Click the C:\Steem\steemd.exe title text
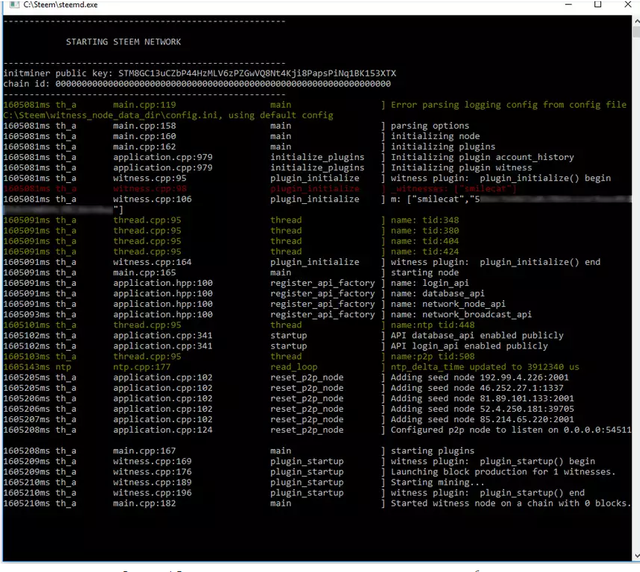640x572 pixels. [x=60, y=4]
